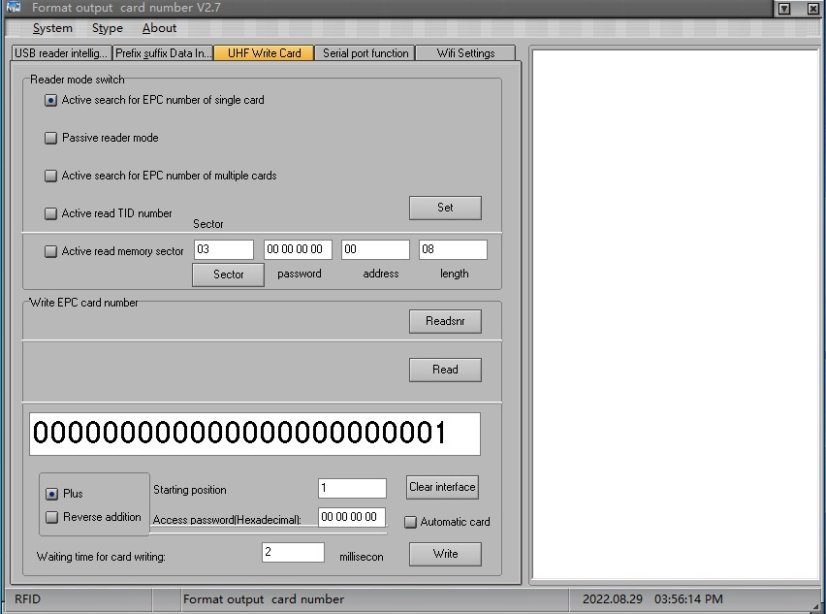
Task: Click the Starting position input field
Action: coord(352,488)
